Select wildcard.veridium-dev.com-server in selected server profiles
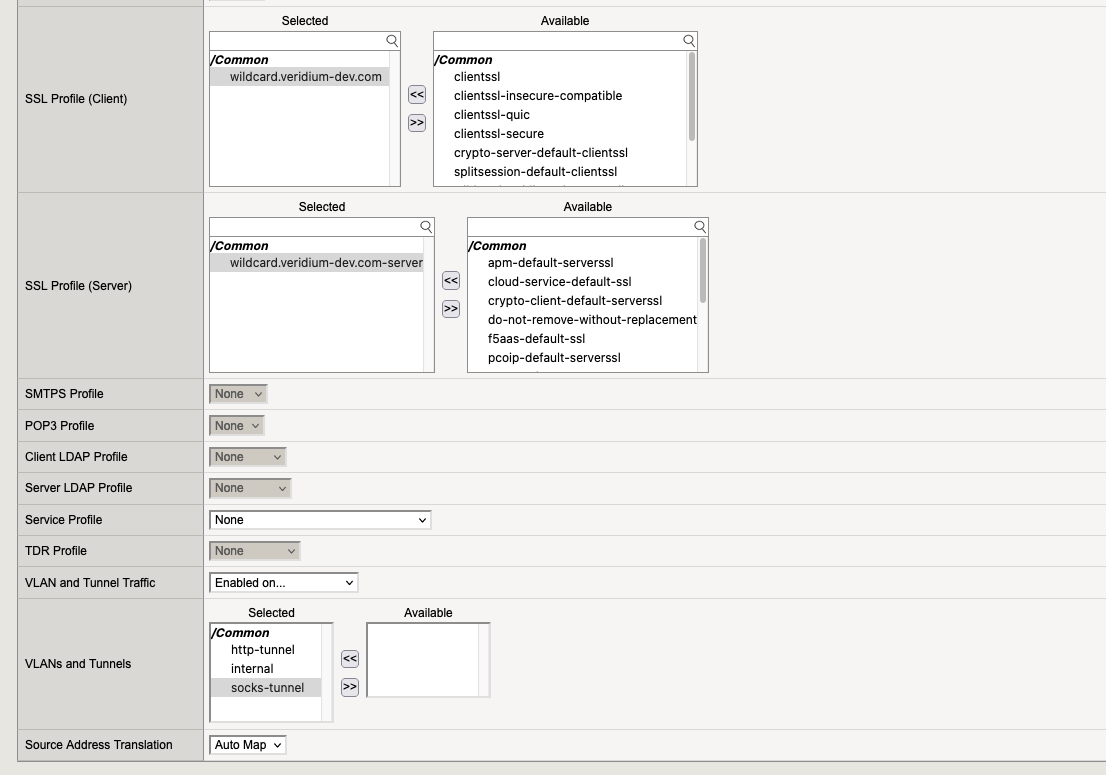The height and width of the screenshot is (775, 1106). [x=325, y=263]
